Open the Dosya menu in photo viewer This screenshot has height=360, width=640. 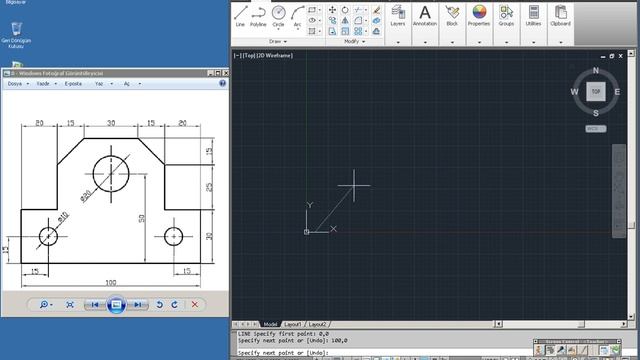point(18,84)
